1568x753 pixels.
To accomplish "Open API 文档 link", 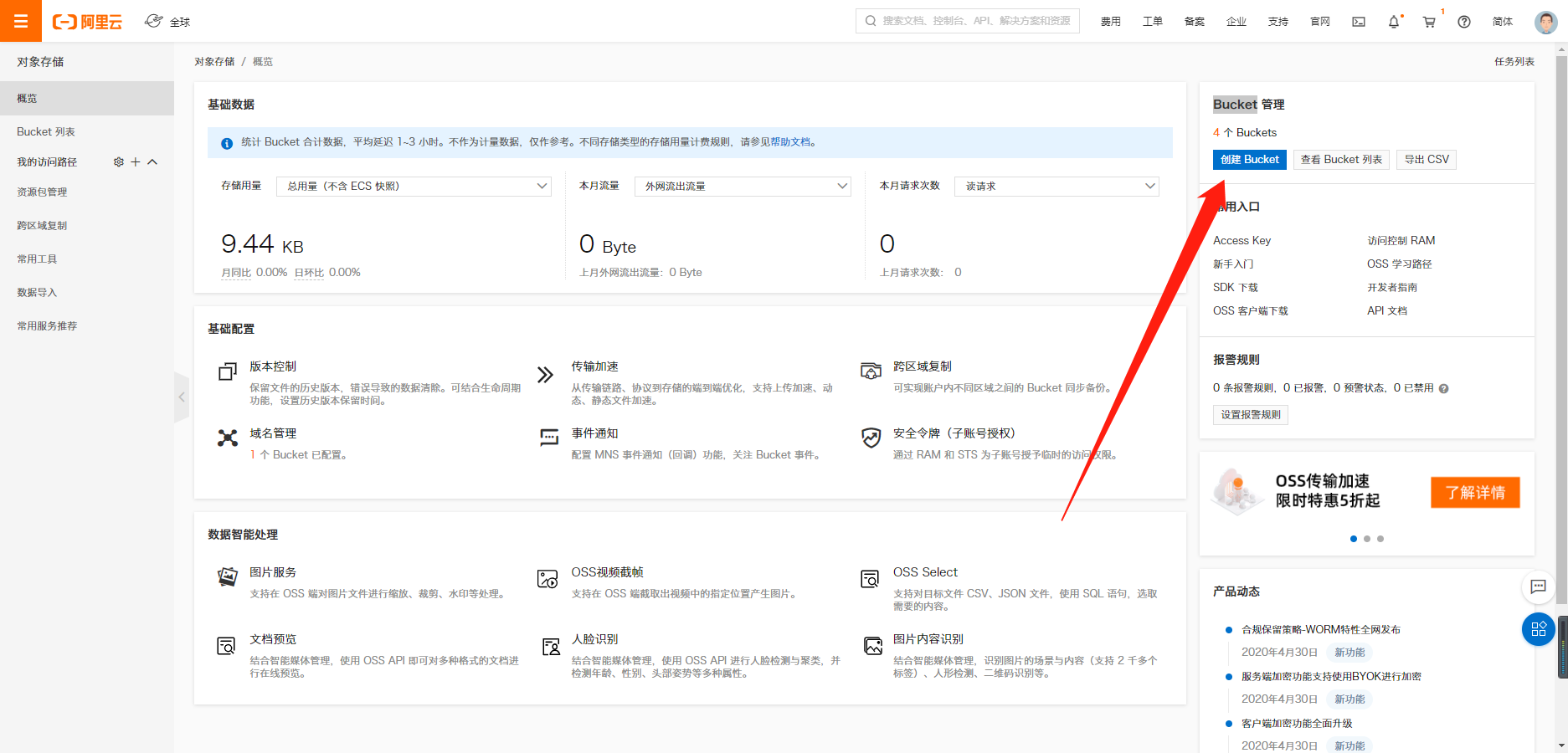I will (x=1387, y=310).
